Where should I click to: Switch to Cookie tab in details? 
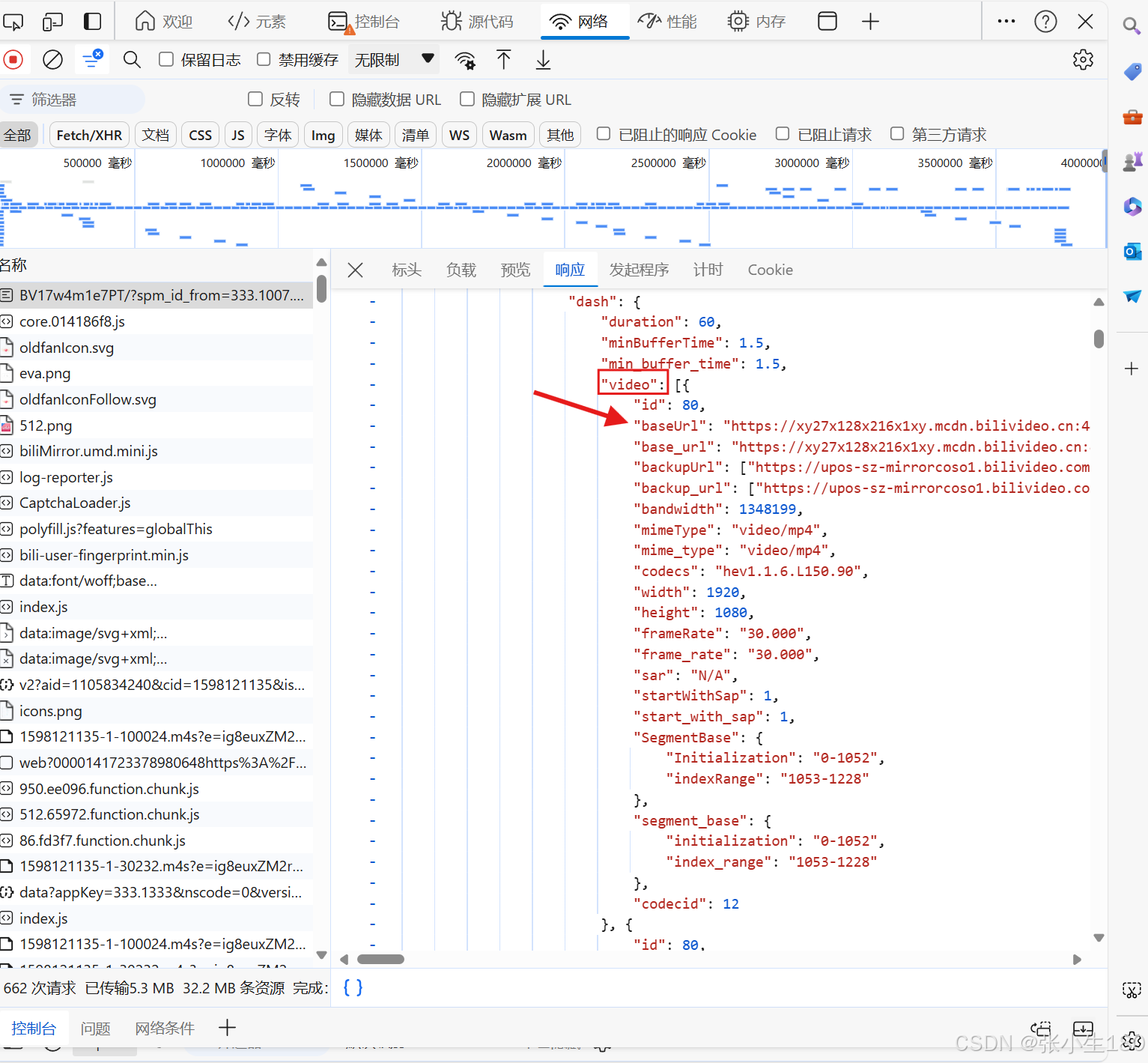(x=770, y=270)
